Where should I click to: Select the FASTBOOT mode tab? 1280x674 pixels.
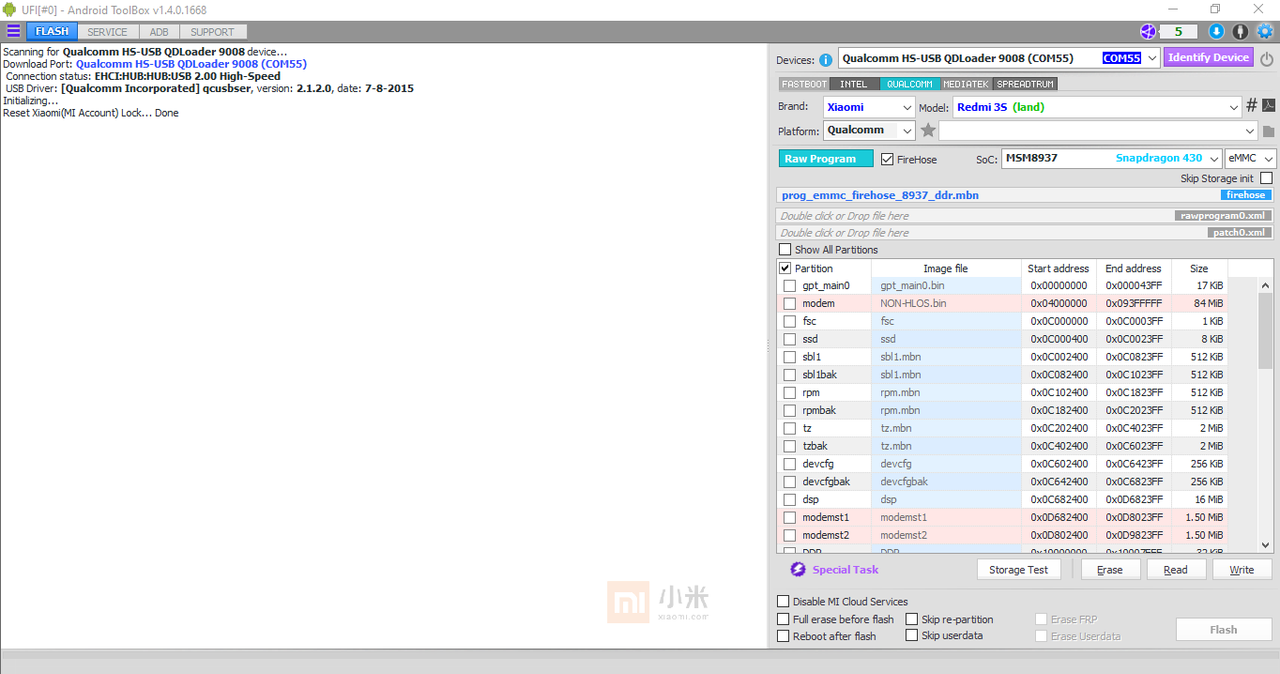804,84
